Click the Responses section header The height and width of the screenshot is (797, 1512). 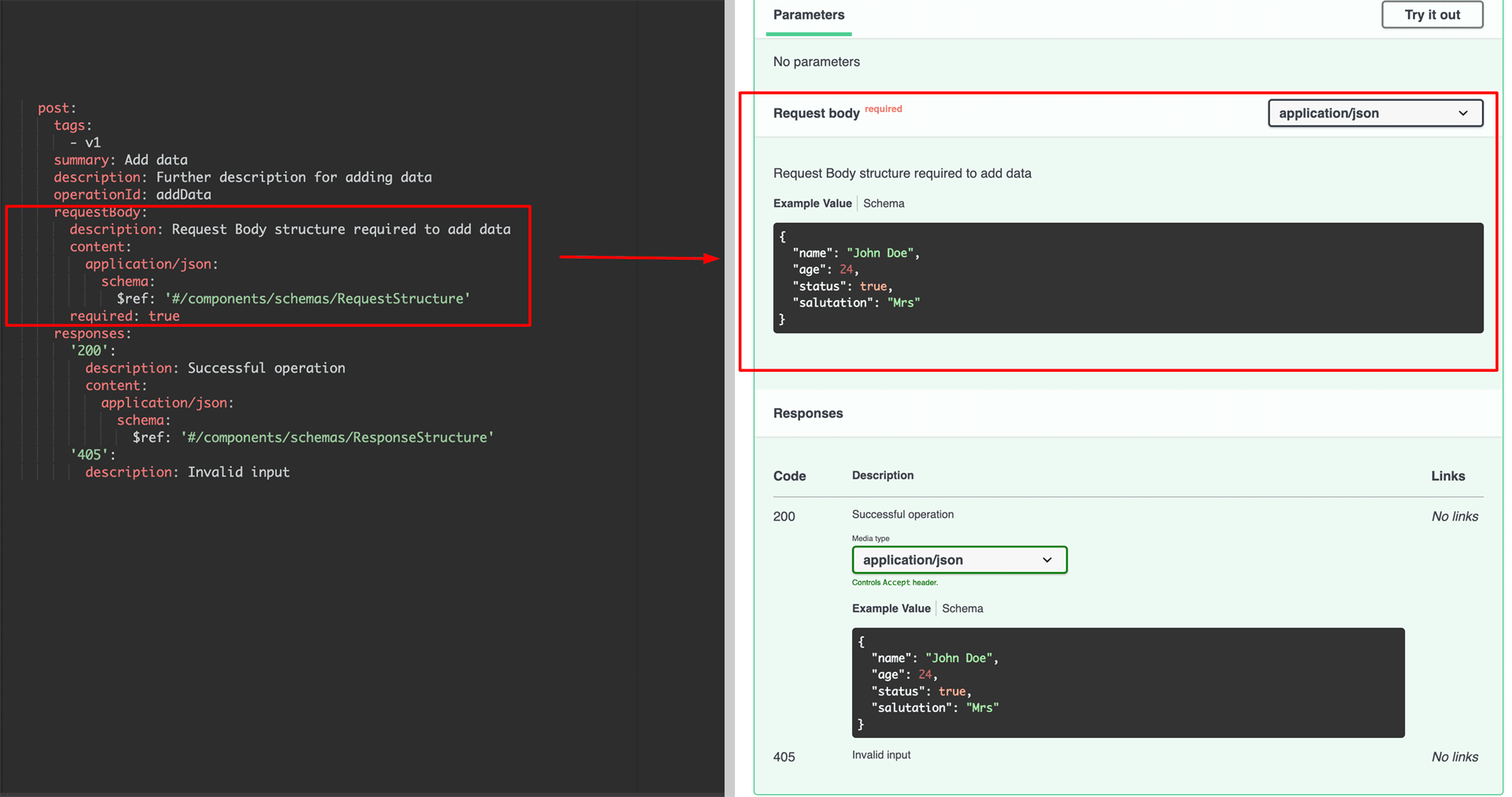click(807, 413)
